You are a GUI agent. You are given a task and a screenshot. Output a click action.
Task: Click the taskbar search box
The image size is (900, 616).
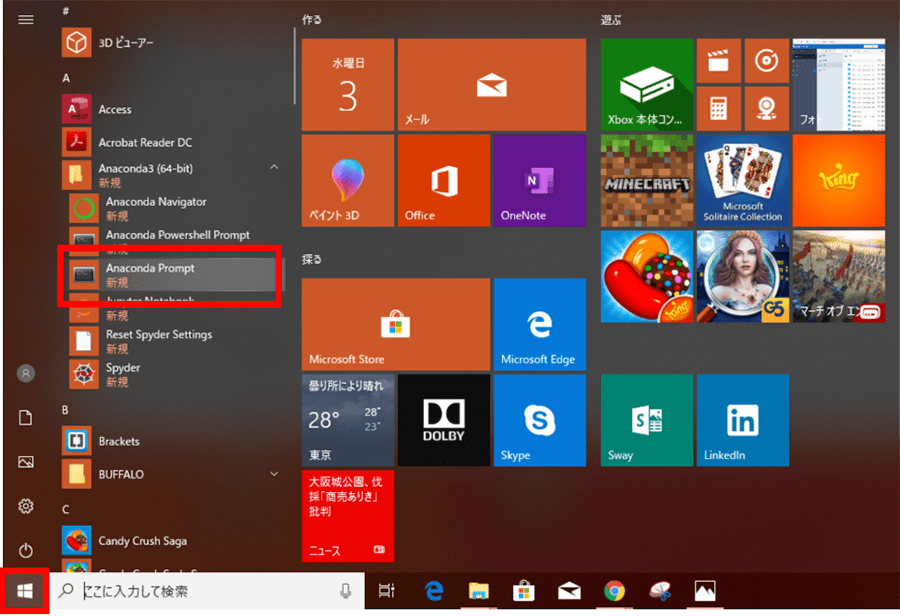pyautogui.click(x=207, y=591)
